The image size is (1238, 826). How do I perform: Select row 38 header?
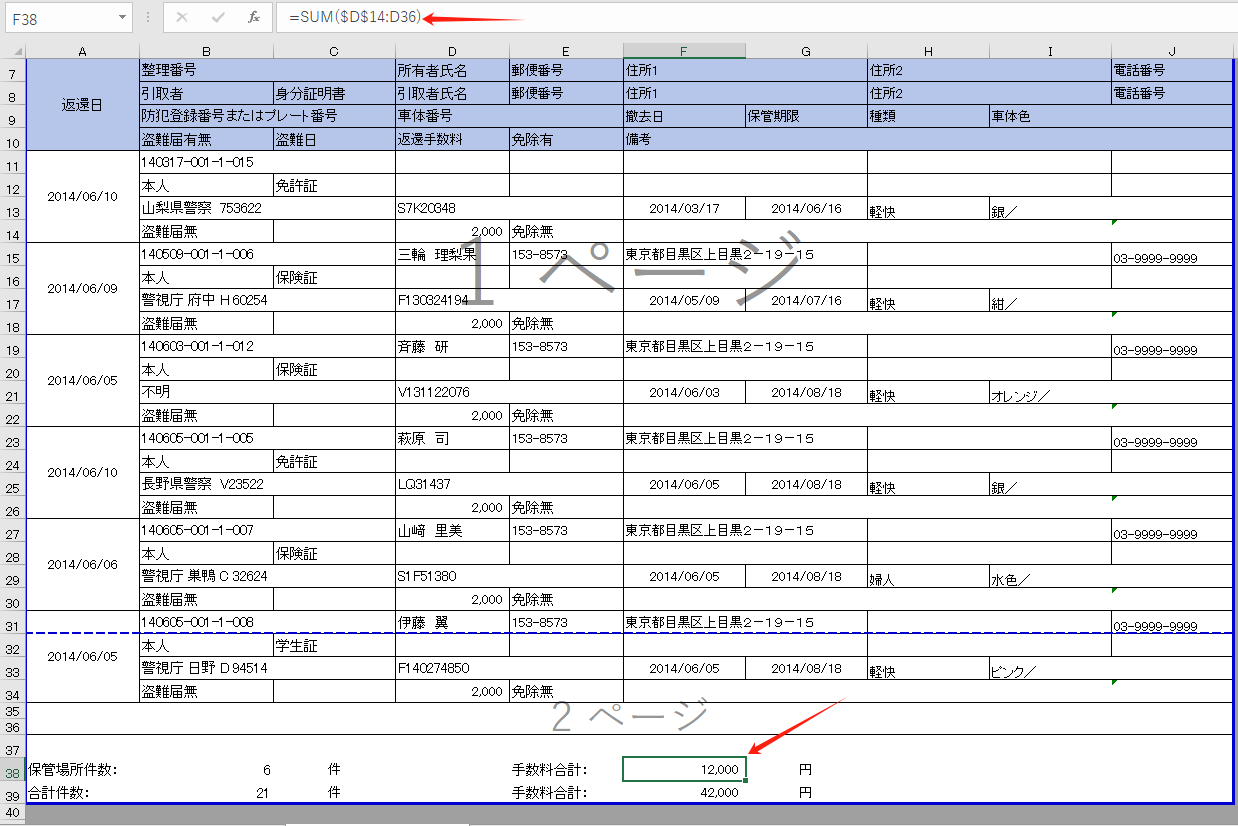(13, 772)
